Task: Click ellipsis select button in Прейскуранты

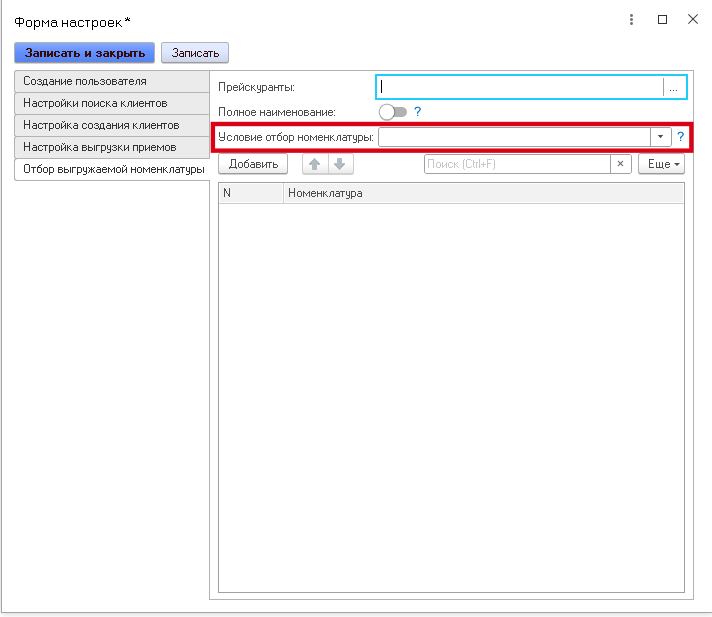Action: tap(674, 88)
